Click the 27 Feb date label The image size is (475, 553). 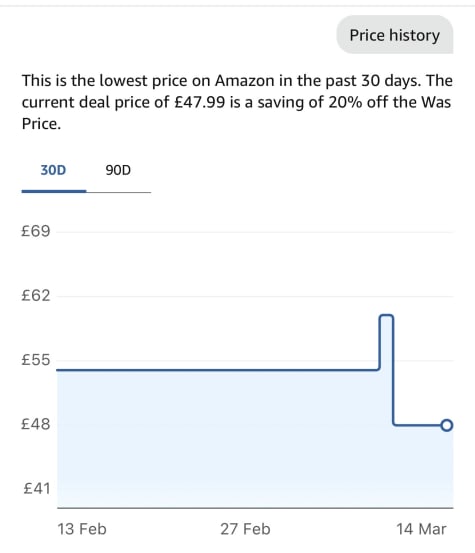click(245, 529)
